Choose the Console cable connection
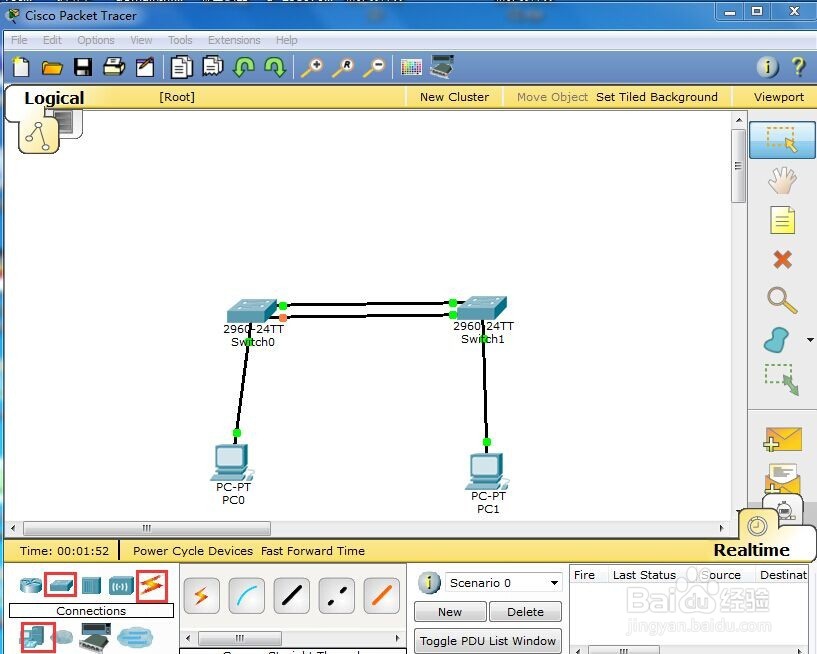 [246, 595]
